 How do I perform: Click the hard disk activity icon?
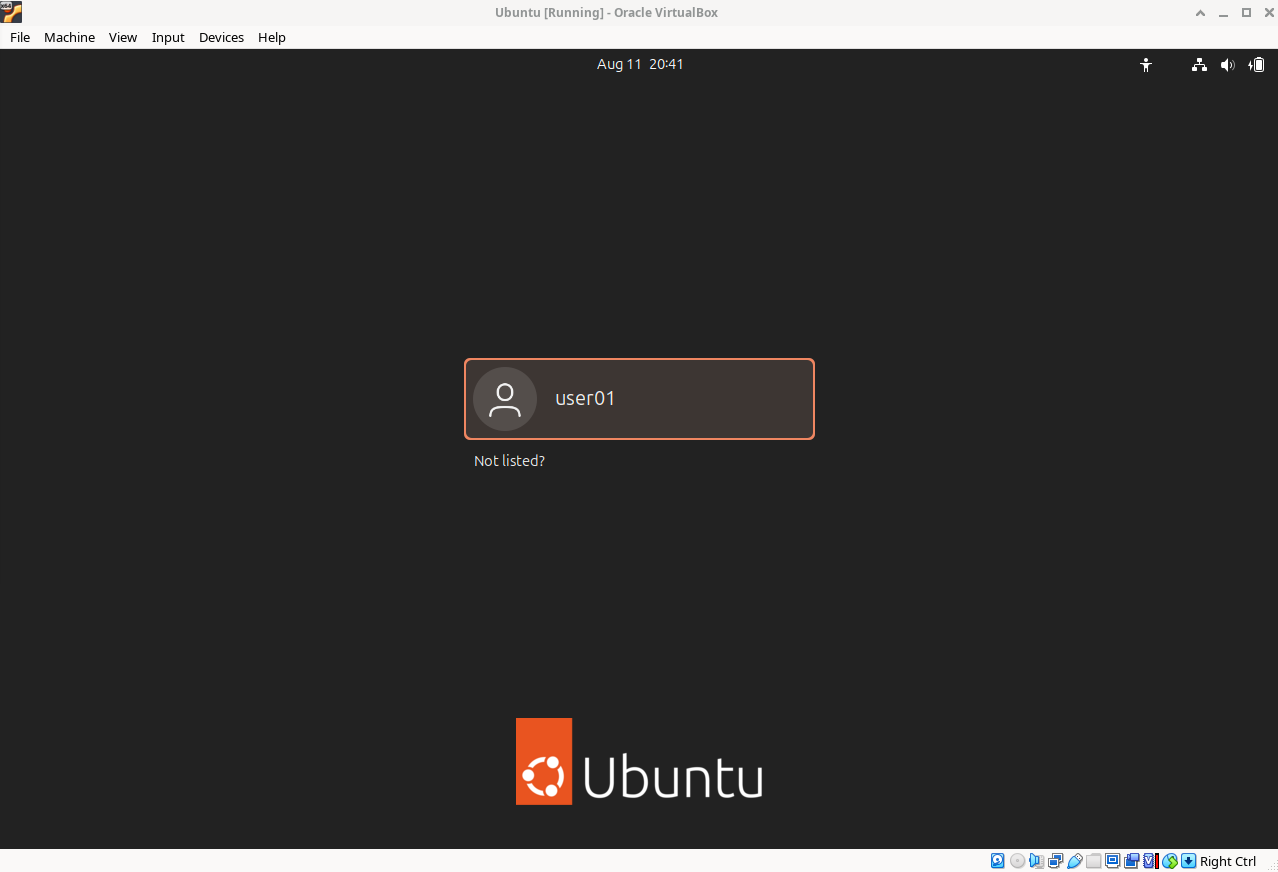coord(998,861)
